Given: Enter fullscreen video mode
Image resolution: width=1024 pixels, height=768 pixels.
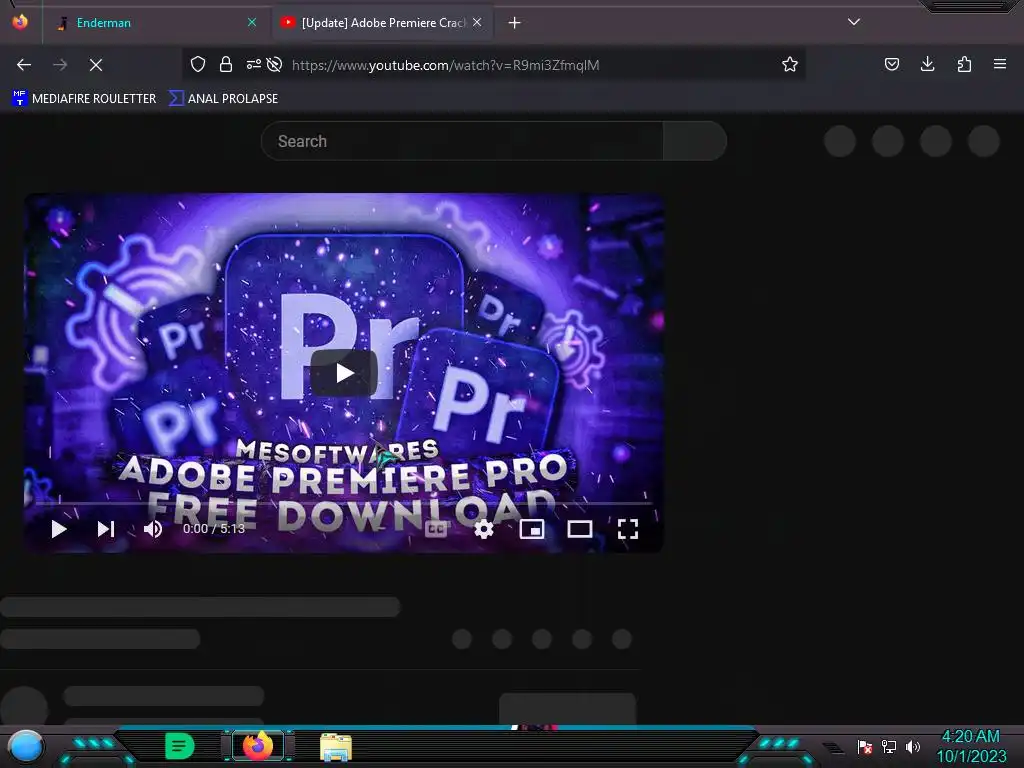Looking at the screenshot, I should point(628,529).
